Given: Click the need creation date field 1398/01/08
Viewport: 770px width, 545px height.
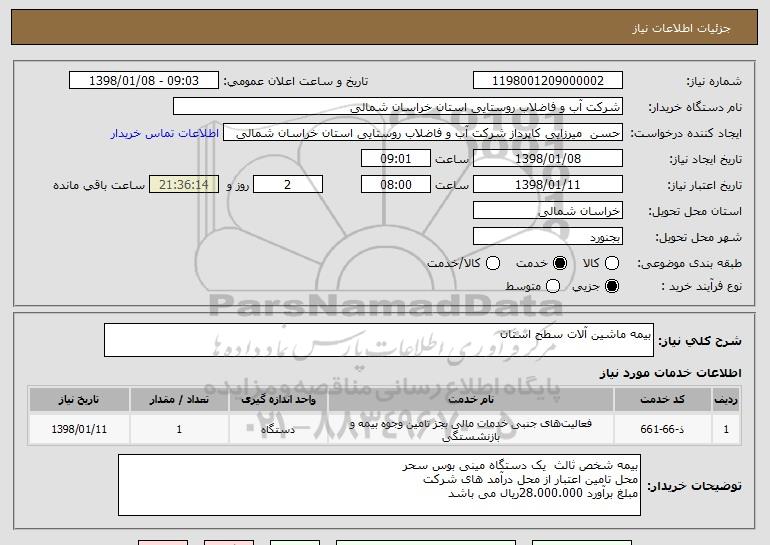Looking at the screenshot, I should (548, 159).
